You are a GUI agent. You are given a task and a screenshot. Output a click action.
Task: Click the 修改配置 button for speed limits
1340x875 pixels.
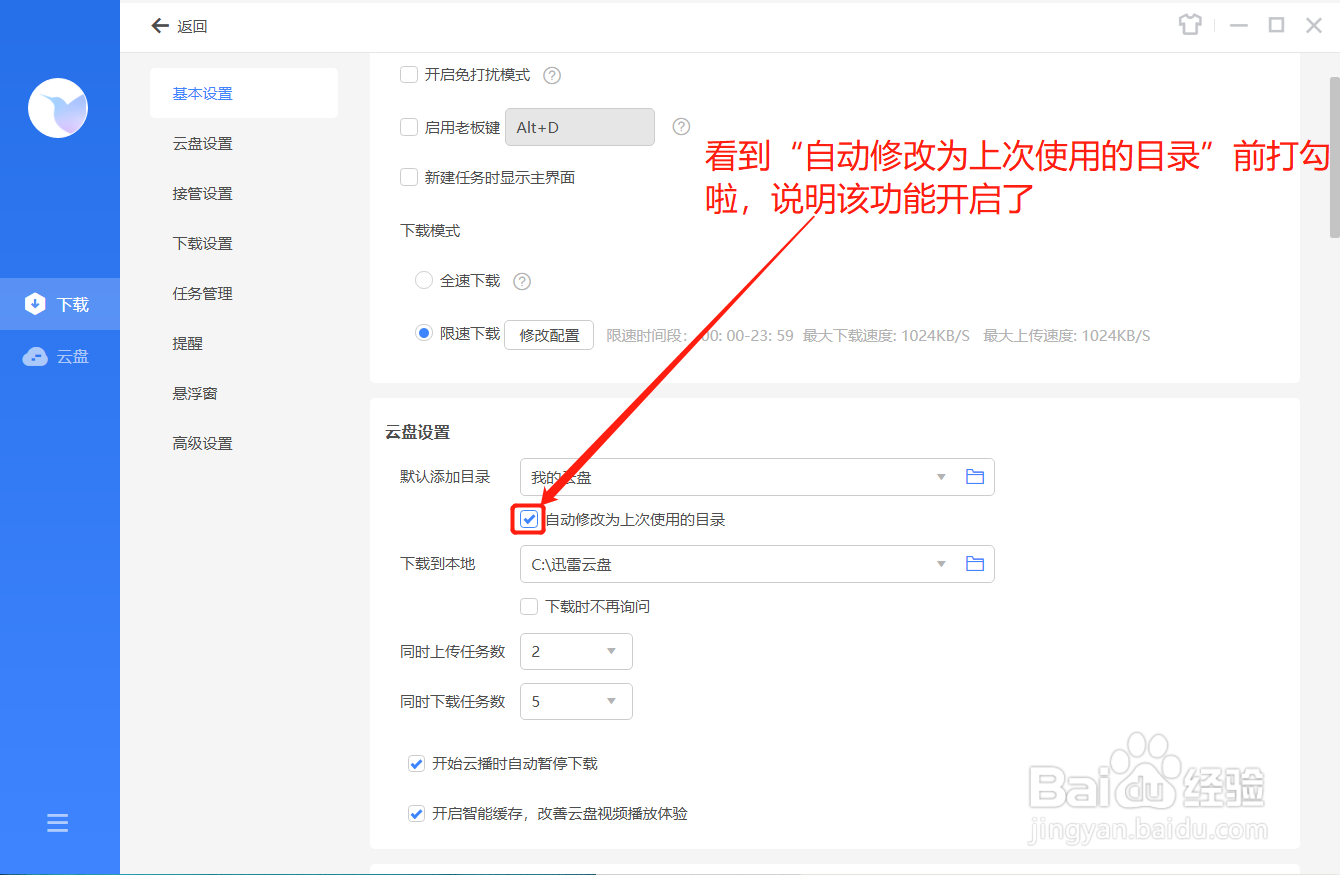coord(548,334)
